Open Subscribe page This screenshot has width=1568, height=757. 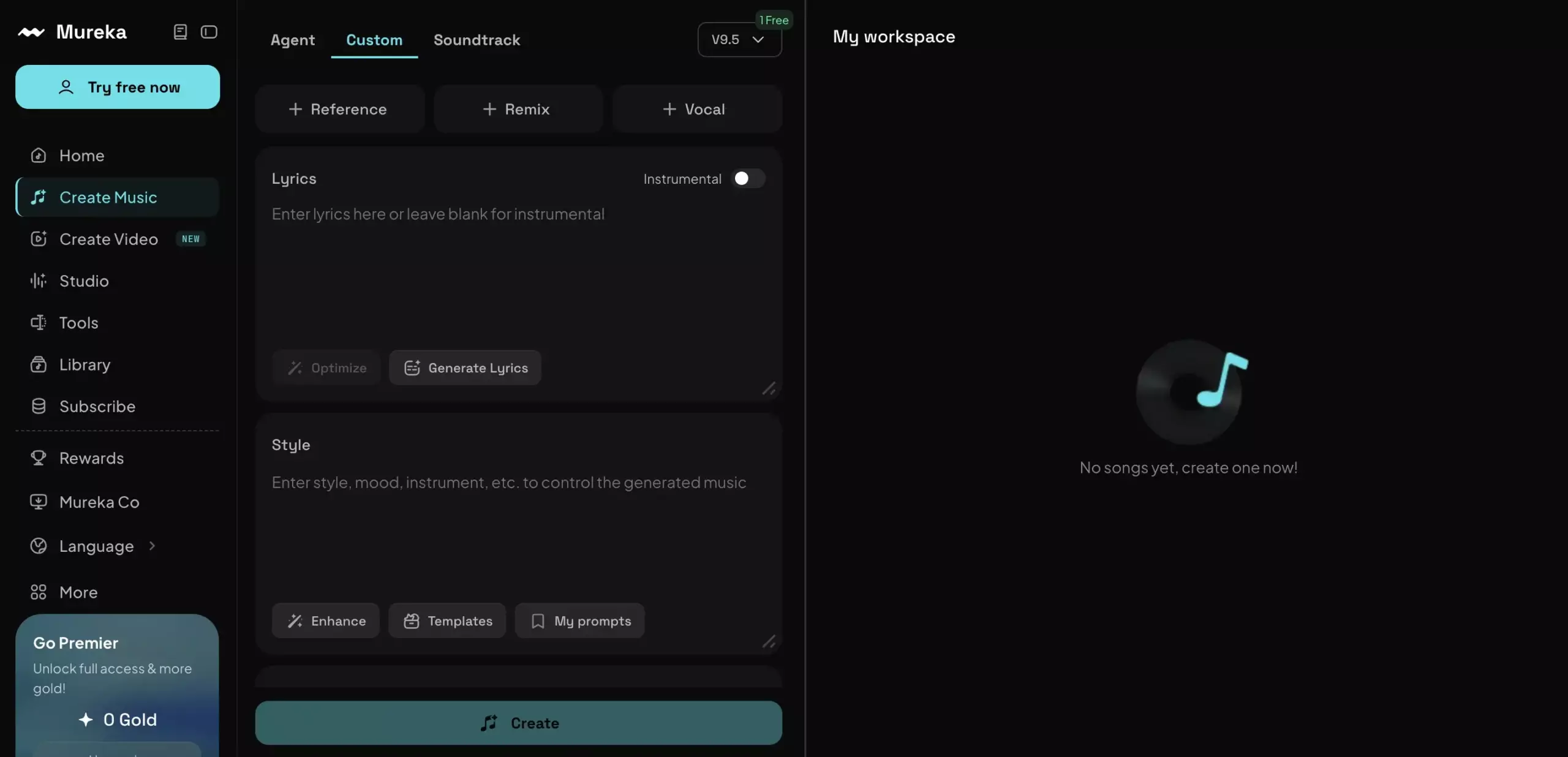click(117, 406)
